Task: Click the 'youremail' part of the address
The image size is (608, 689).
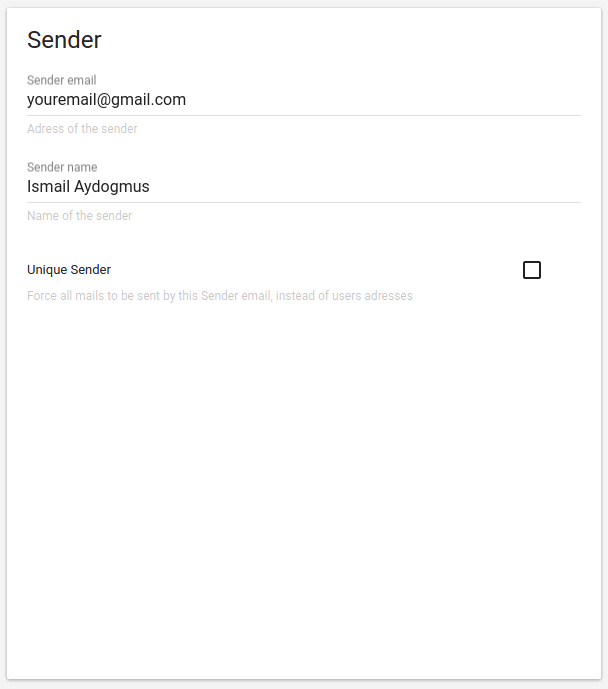Action: coord(62,100)
